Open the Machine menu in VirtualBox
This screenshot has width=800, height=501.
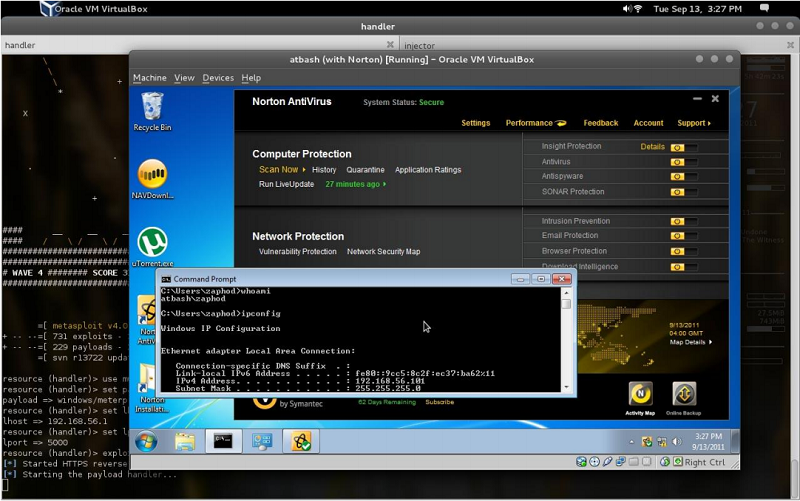149,78
